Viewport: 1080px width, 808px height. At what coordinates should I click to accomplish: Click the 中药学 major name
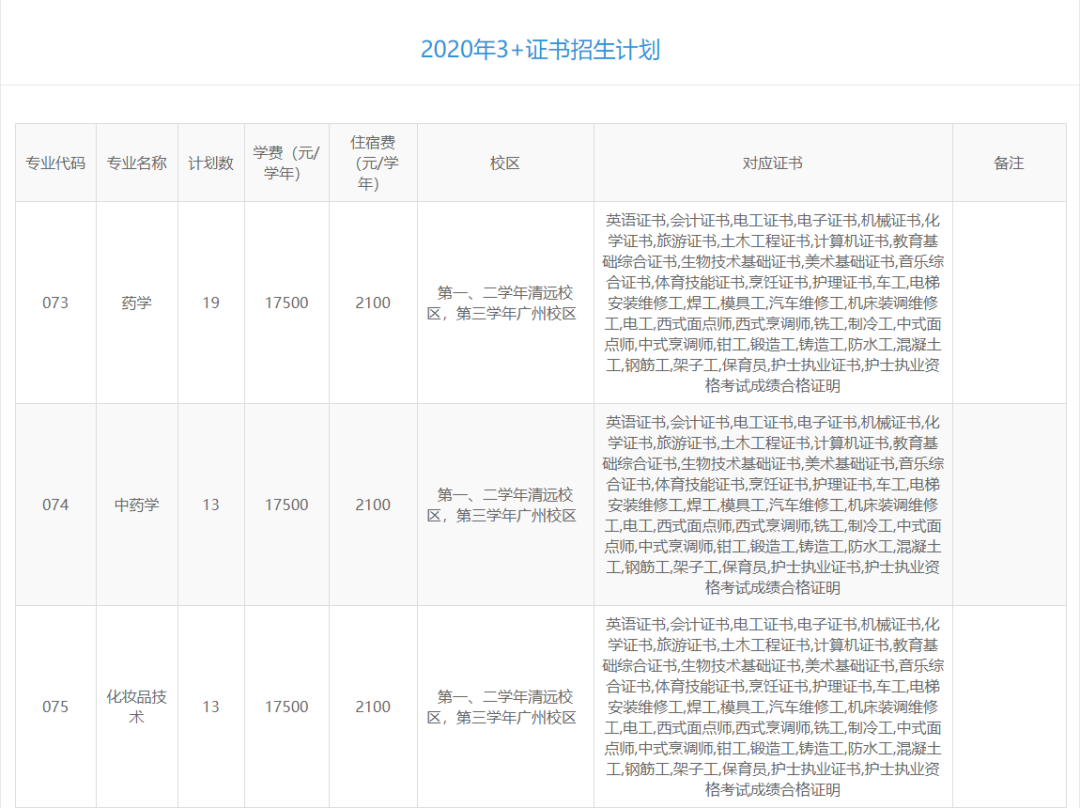[x=137, y=505]
